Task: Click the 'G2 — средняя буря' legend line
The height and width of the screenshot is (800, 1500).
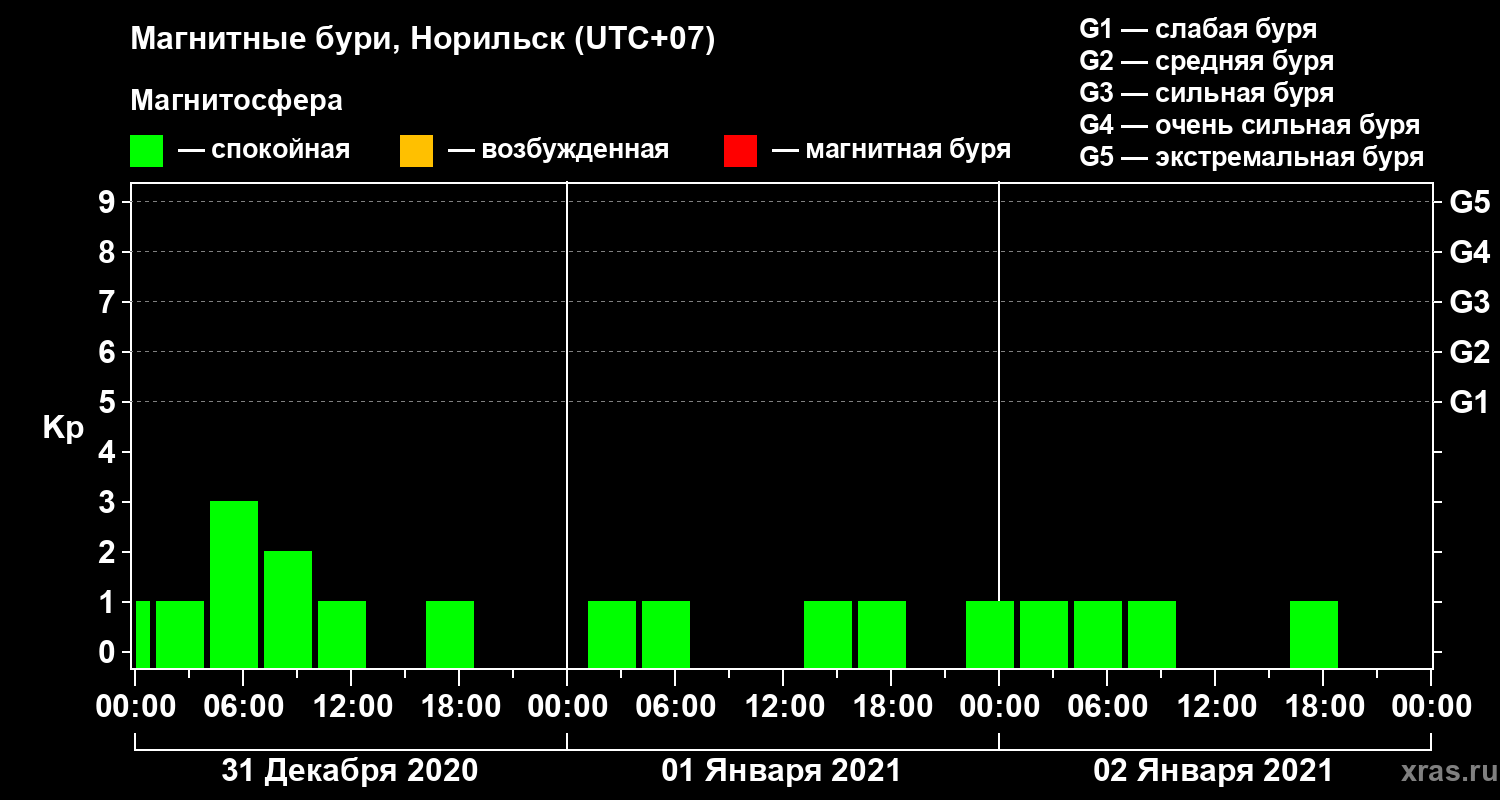Action: click(1206, 61)
